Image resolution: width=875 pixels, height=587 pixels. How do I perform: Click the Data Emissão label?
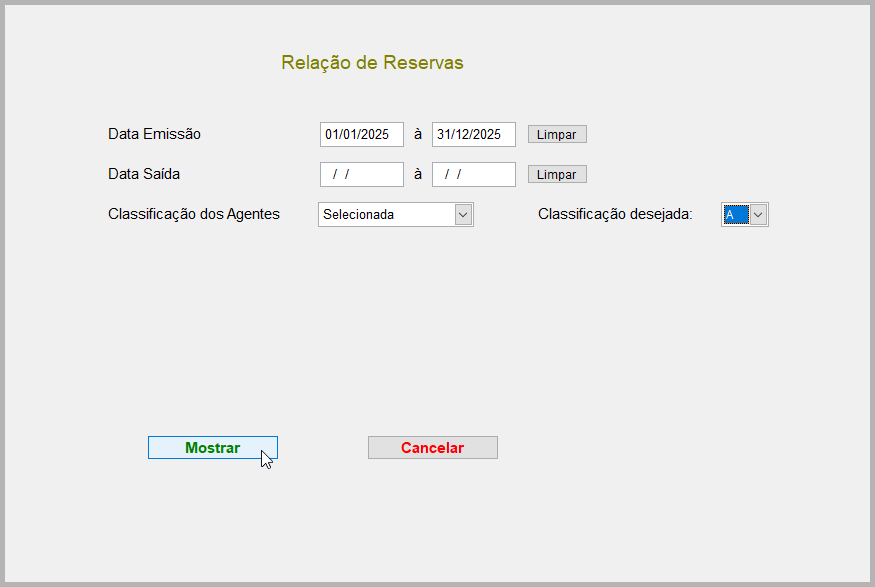click(153, 133)
